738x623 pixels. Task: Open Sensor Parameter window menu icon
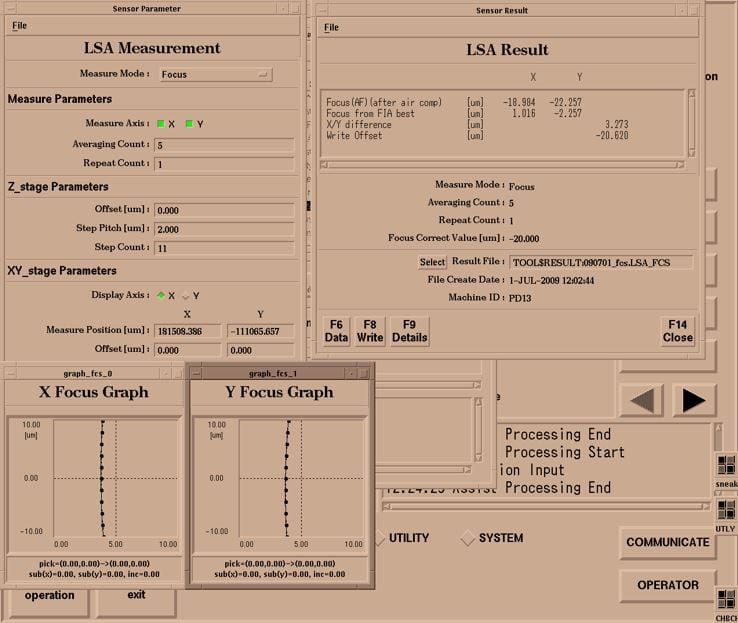click(x=10, y=8)
